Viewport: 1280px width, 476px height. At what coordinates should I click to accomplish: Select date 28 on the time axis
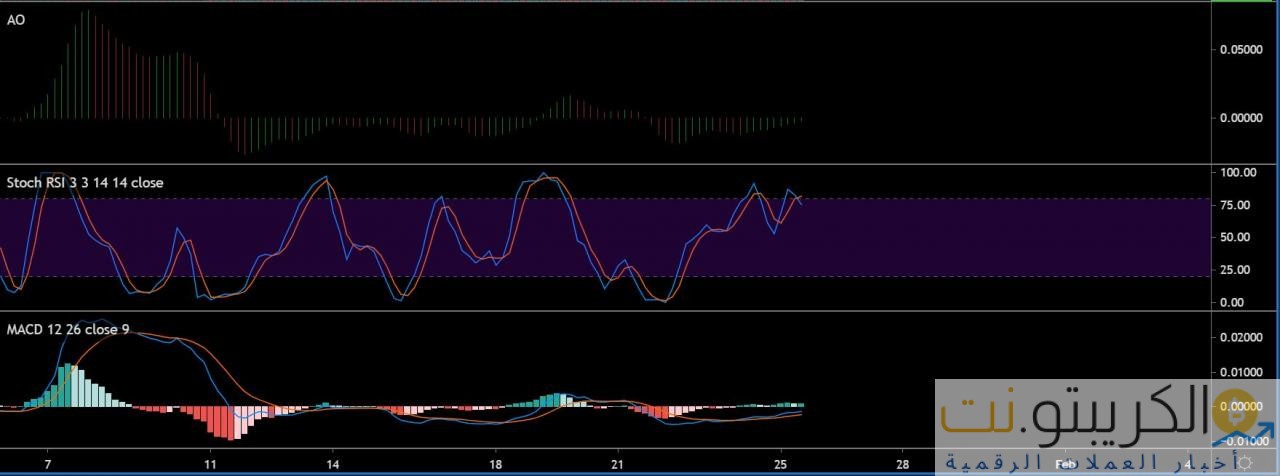coord(902,465)
